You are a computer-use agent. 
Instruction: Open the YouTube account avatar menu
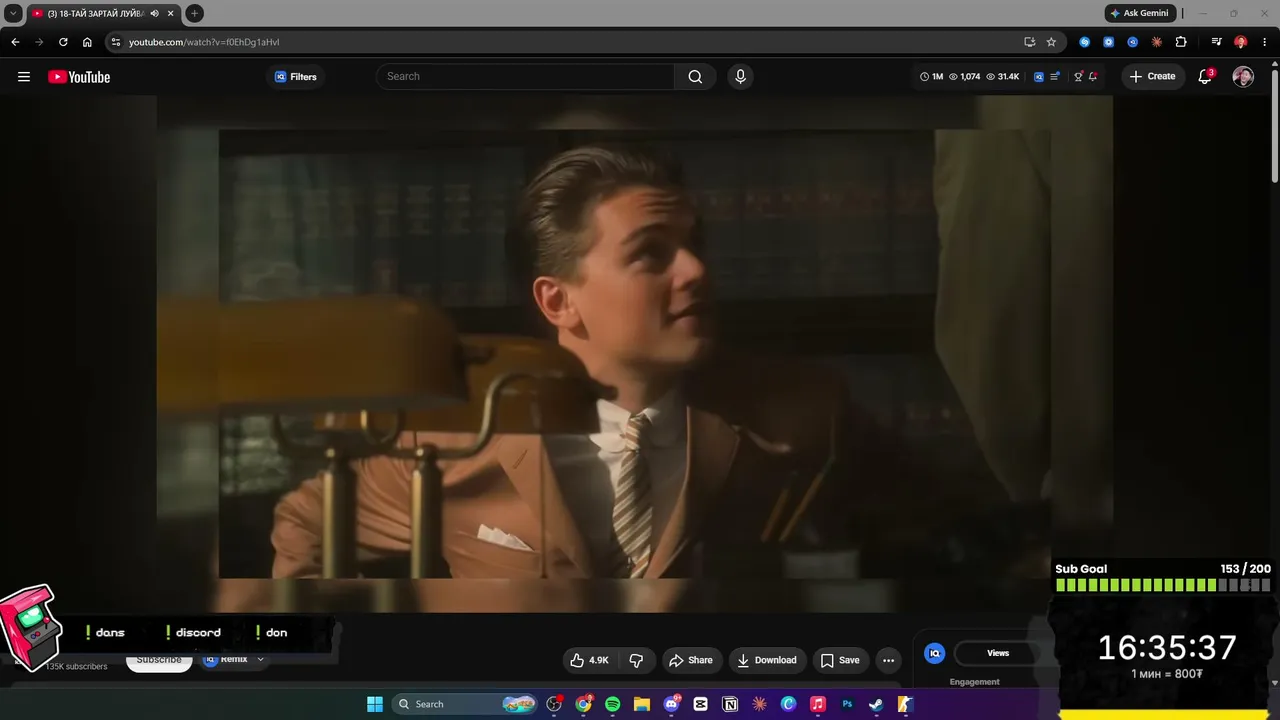(x=1243, y=77)
